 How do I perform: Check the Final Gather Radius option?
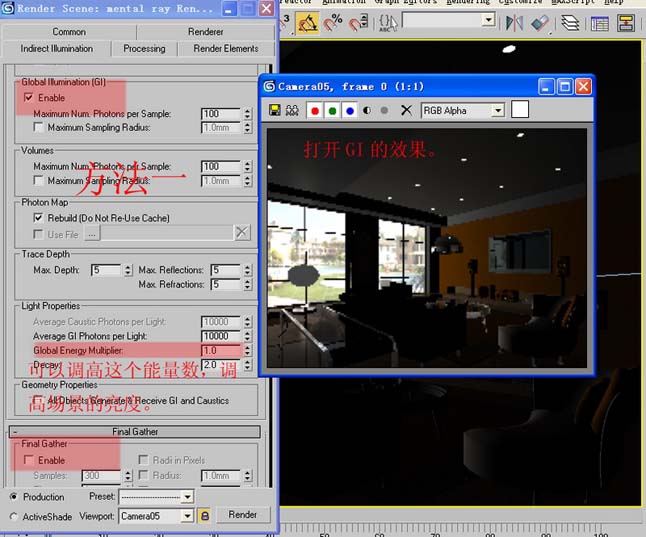(x=143, y=475)
